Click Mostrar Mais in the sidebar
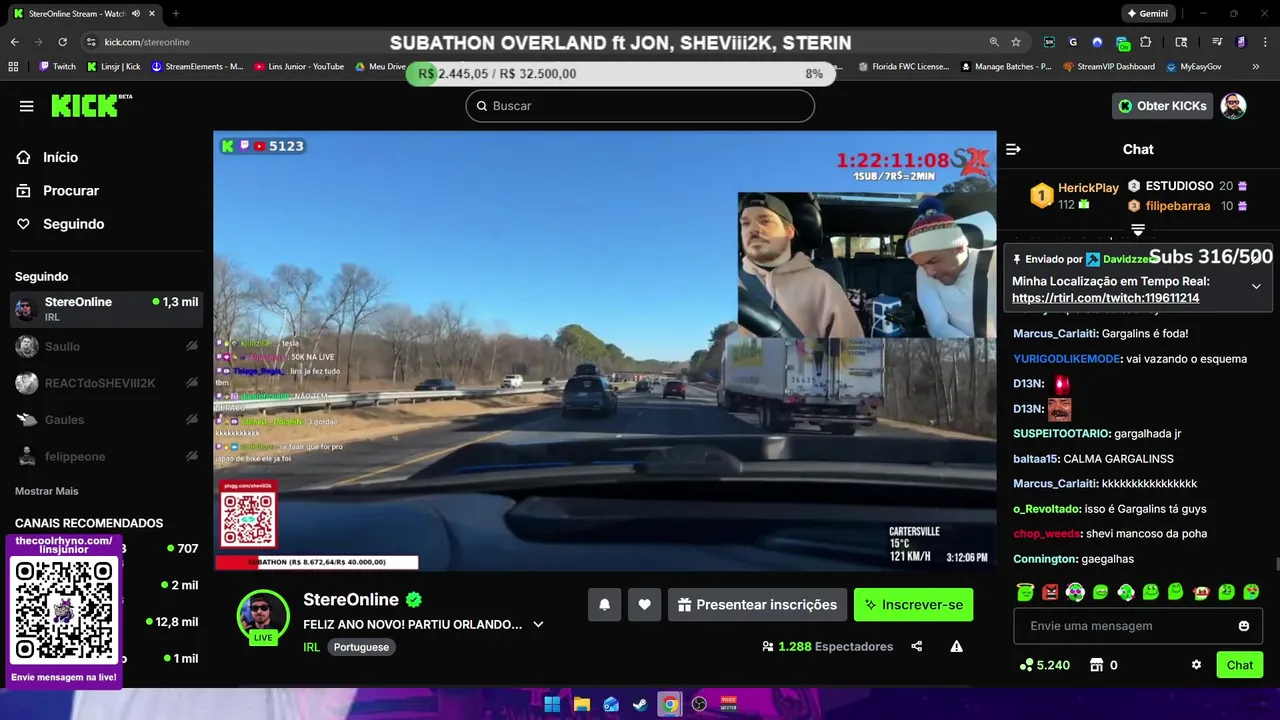 (47, 491)
